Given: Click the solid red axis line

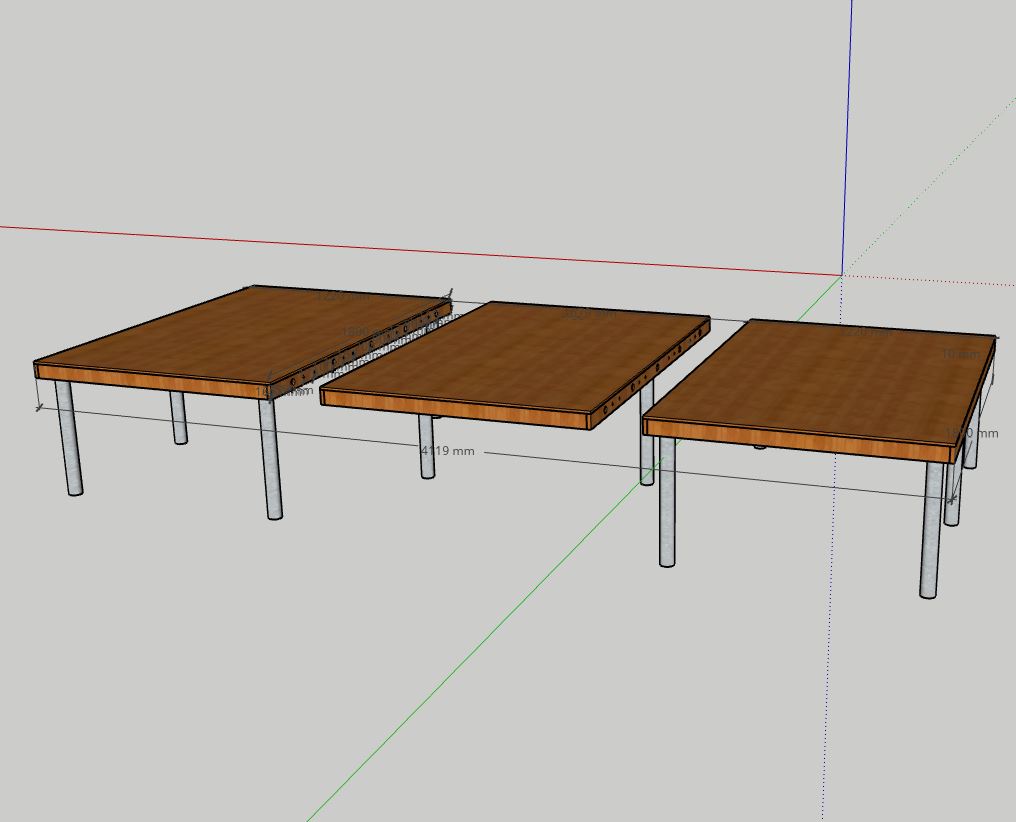Looking at the screenshot, I should [x=400, y=249].
